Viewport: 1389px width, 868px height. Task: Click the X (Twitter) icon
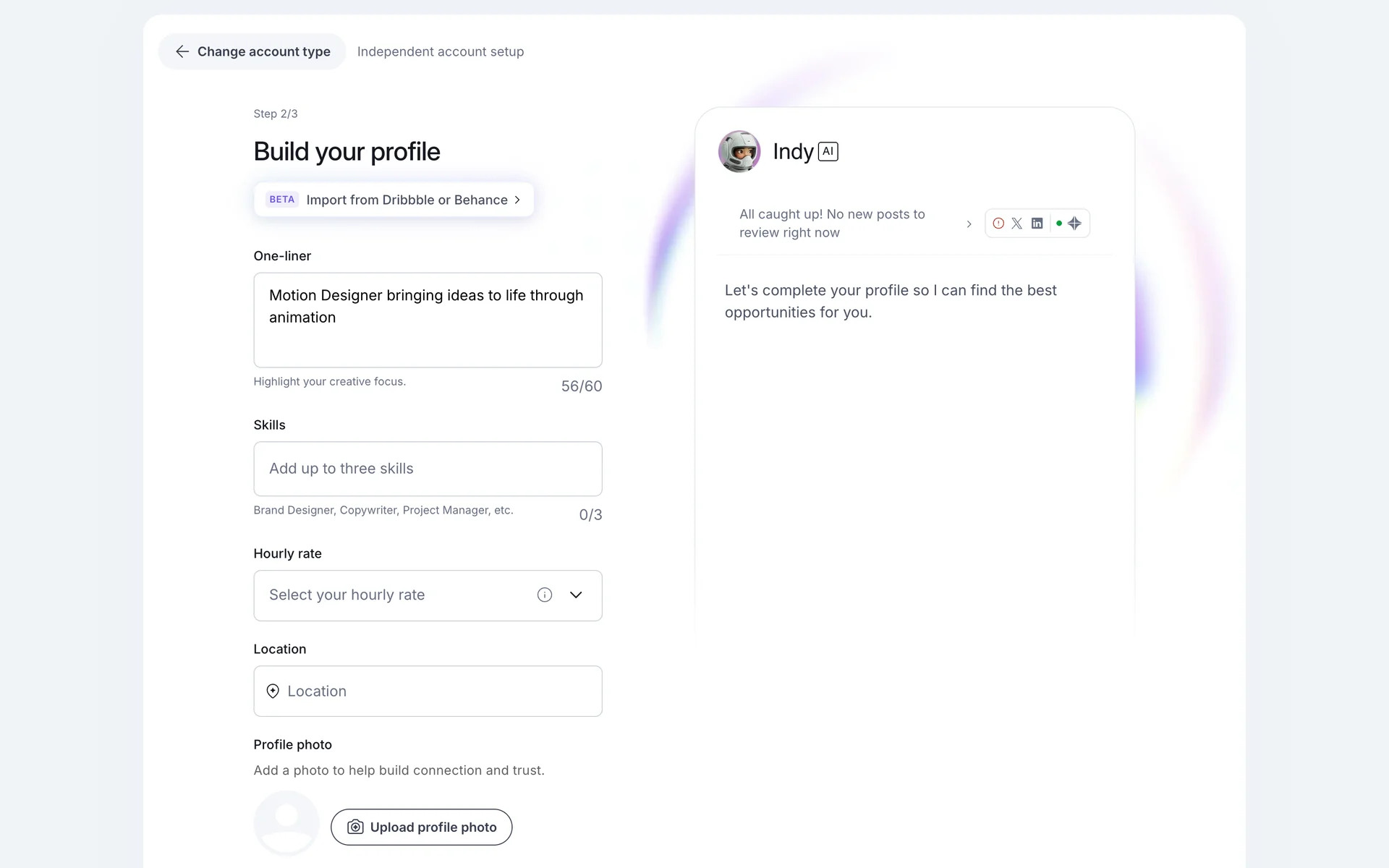(x=1017, y=224)
